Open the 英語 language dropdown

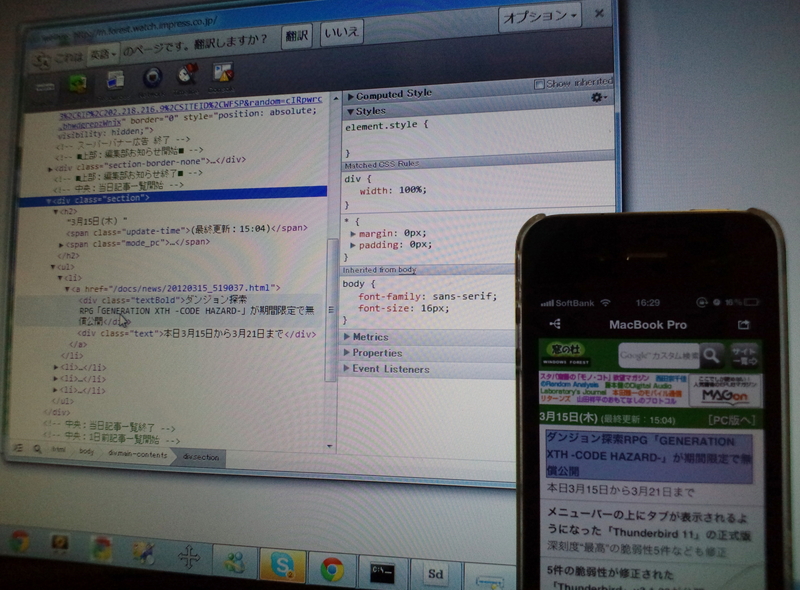tap(103, 53)
